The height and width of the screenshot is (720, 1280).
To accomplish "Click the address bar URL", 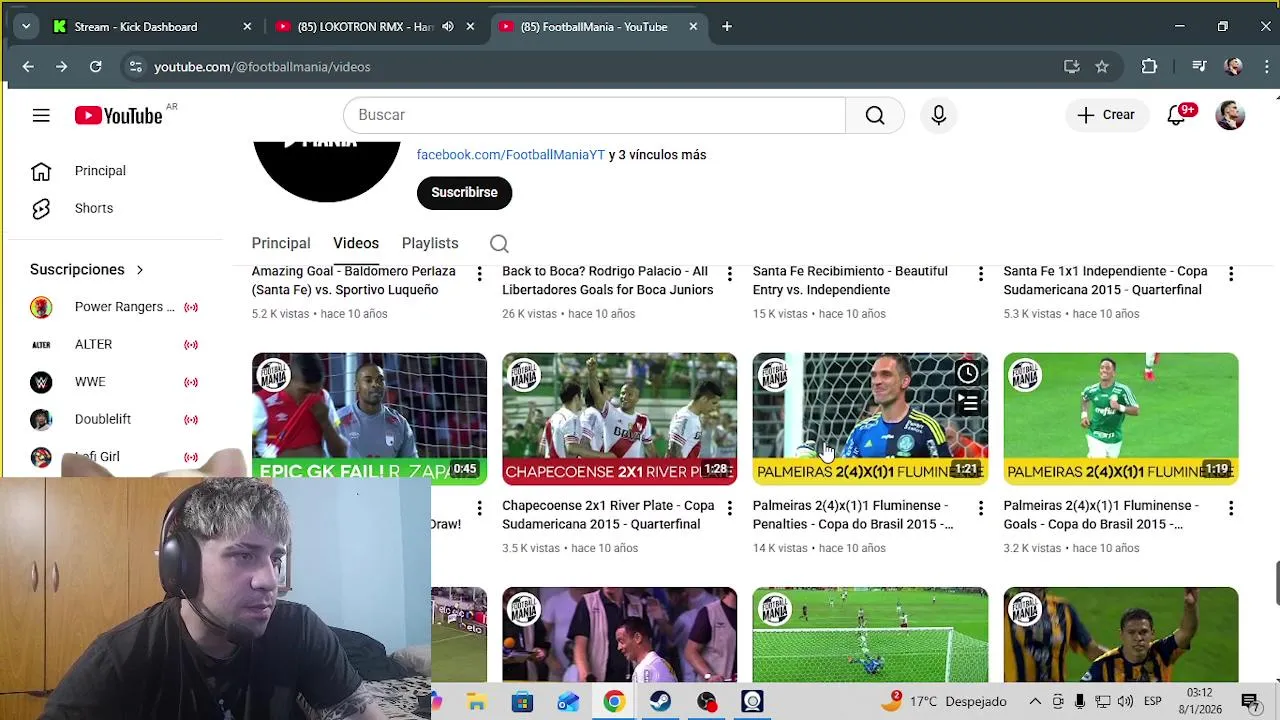I will 262,67.
